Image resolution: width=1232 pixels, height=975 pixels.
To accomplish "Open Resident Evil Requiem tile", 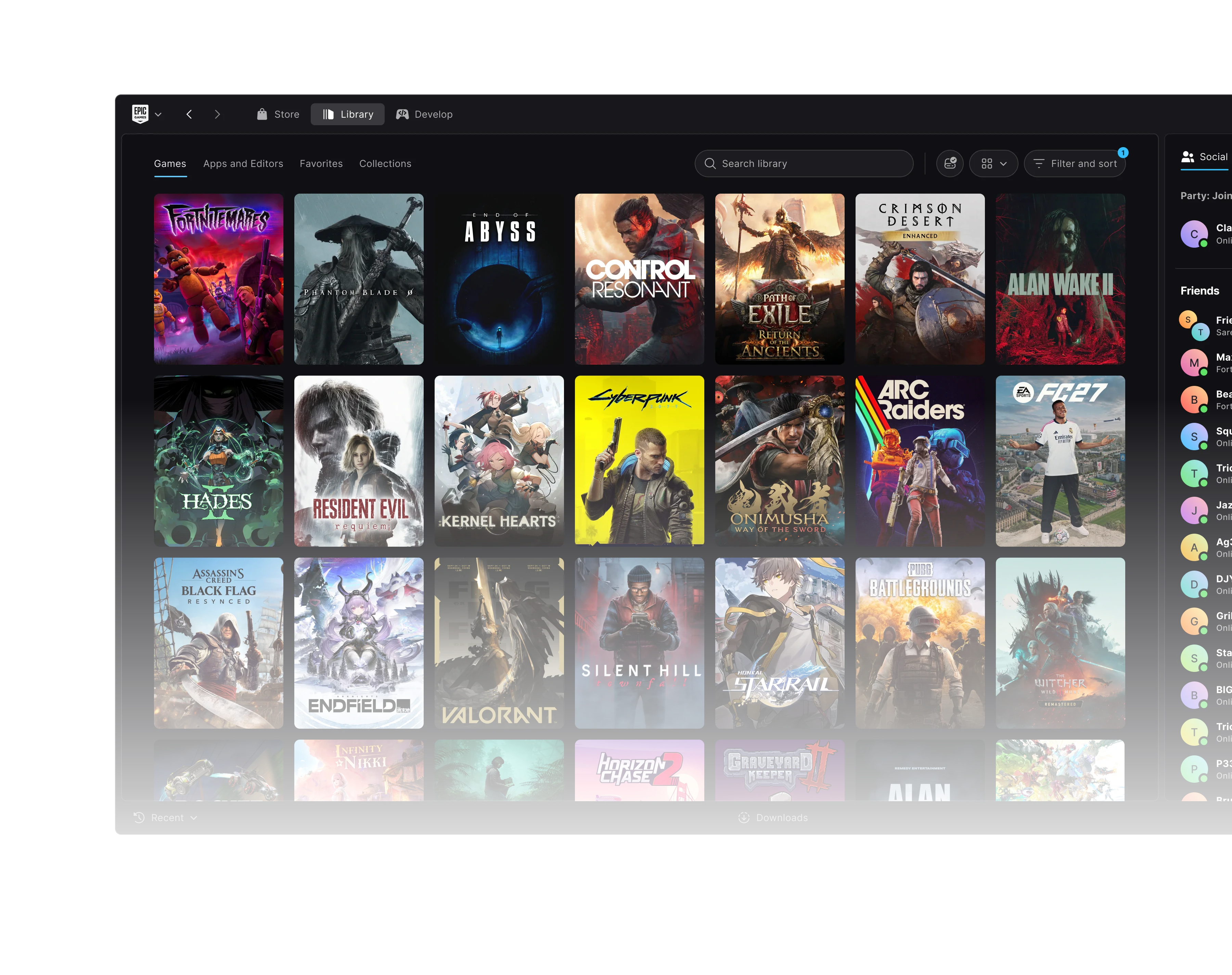I will coord(359,461).
